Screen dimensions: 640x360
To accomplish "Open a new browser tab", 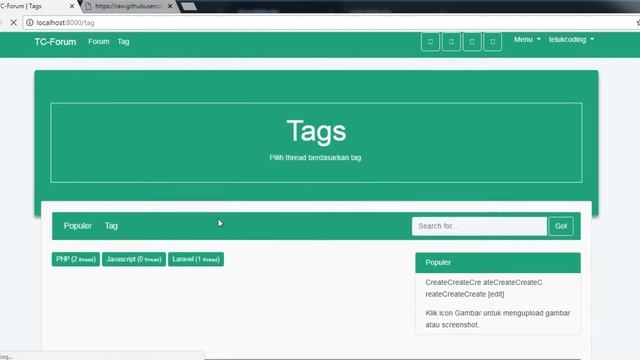I will pos(189,7).
